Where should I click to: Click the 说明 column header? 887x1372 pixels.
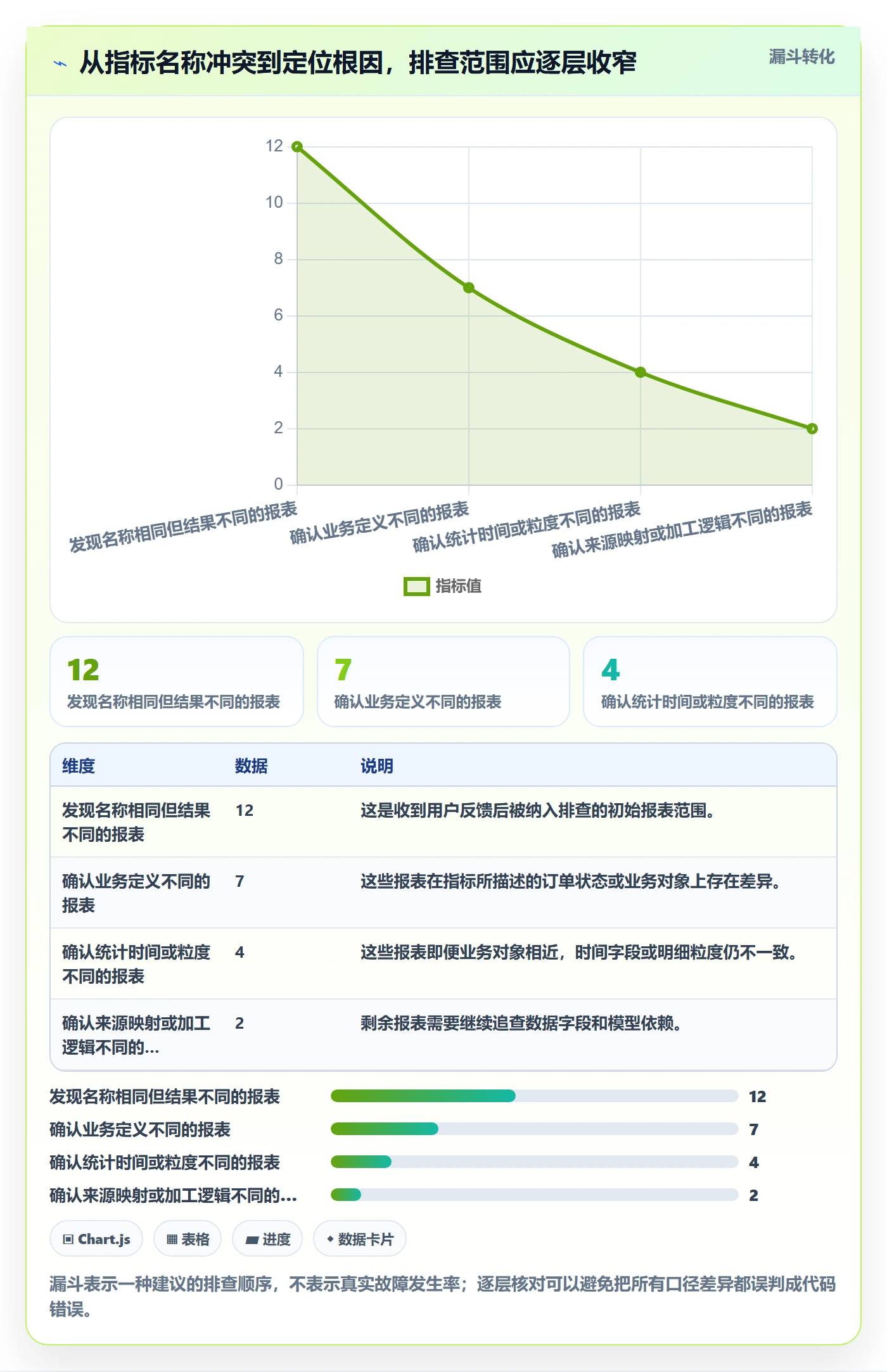click(x=377, y=766)
